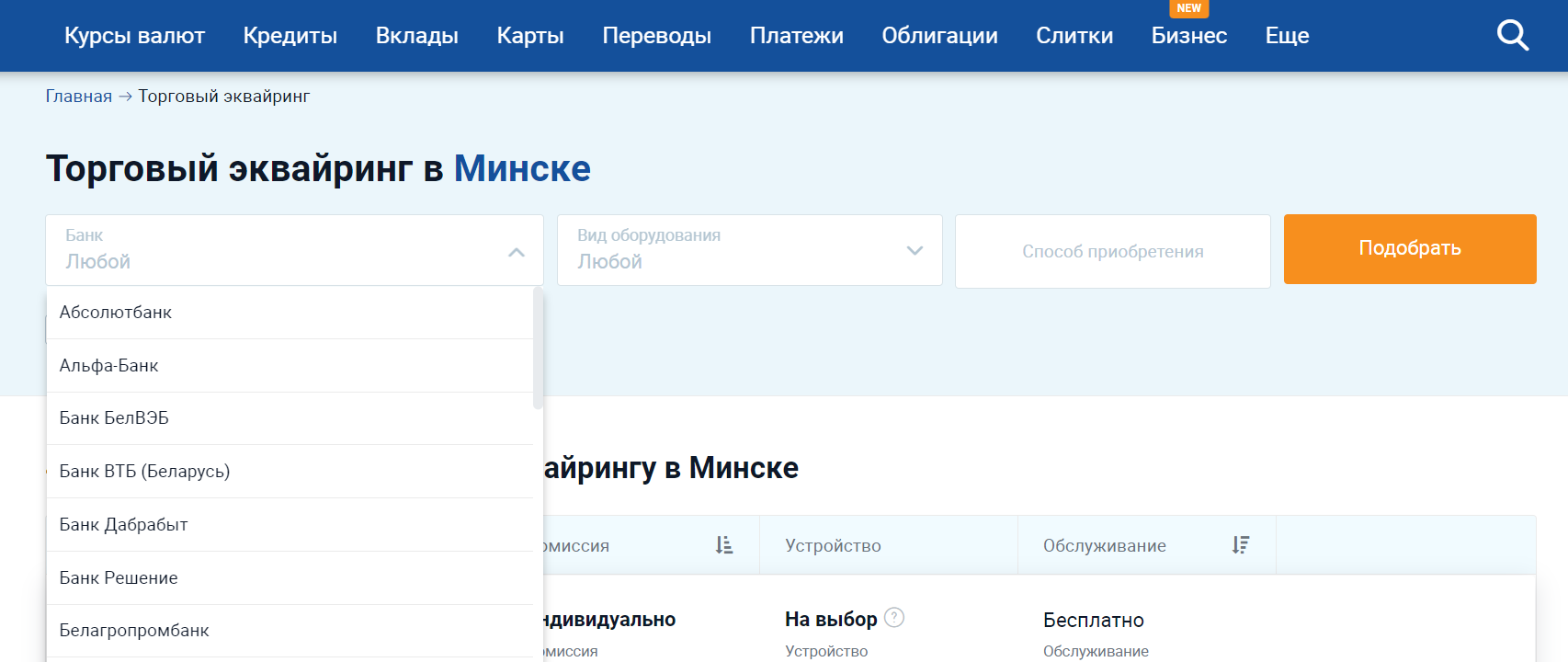Pick Банк ВТБ (Беларусь) option

(x=144, y=472)
